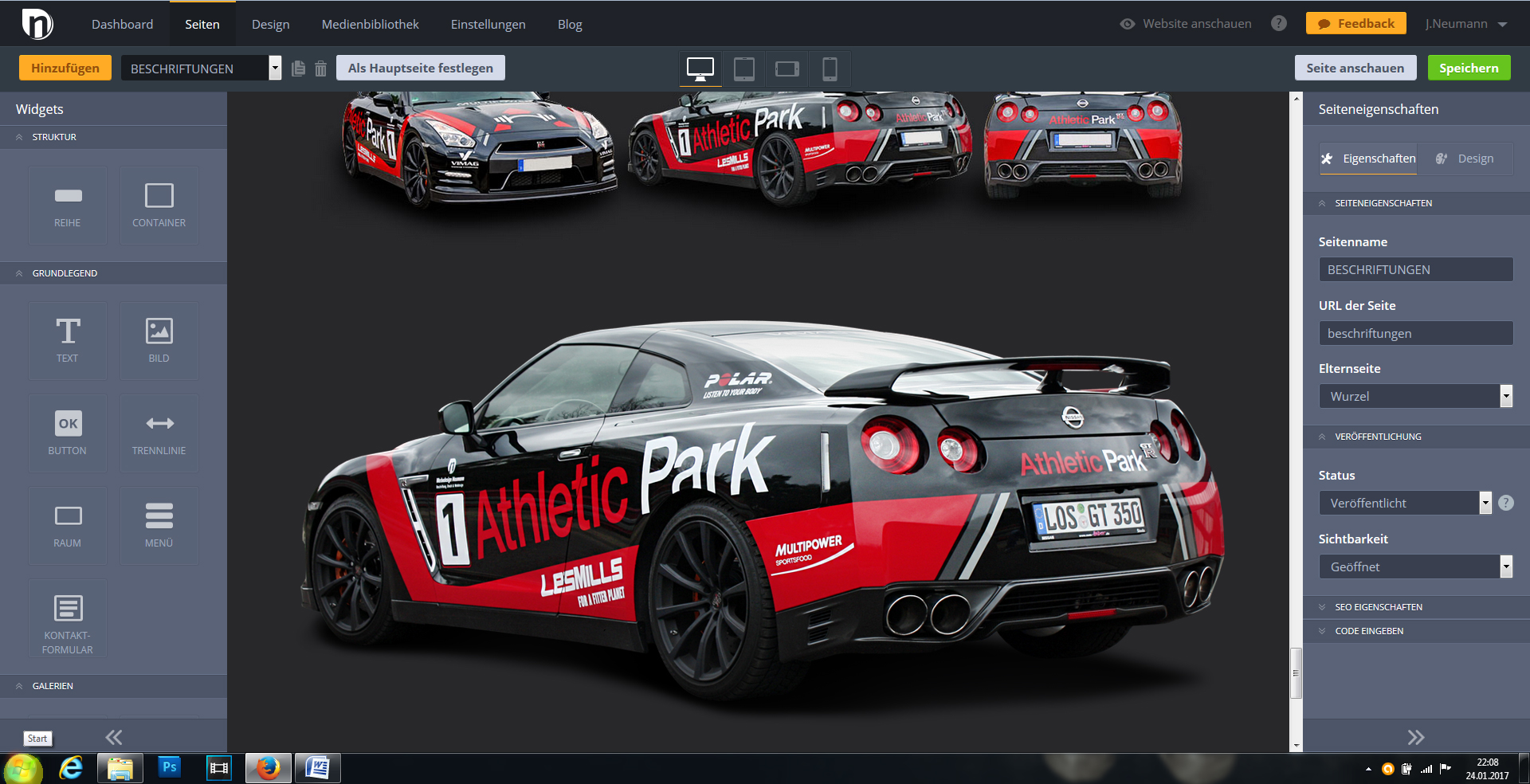Switch to desktop preview mode
The image size is (1530, 784).
click(700, 69)
